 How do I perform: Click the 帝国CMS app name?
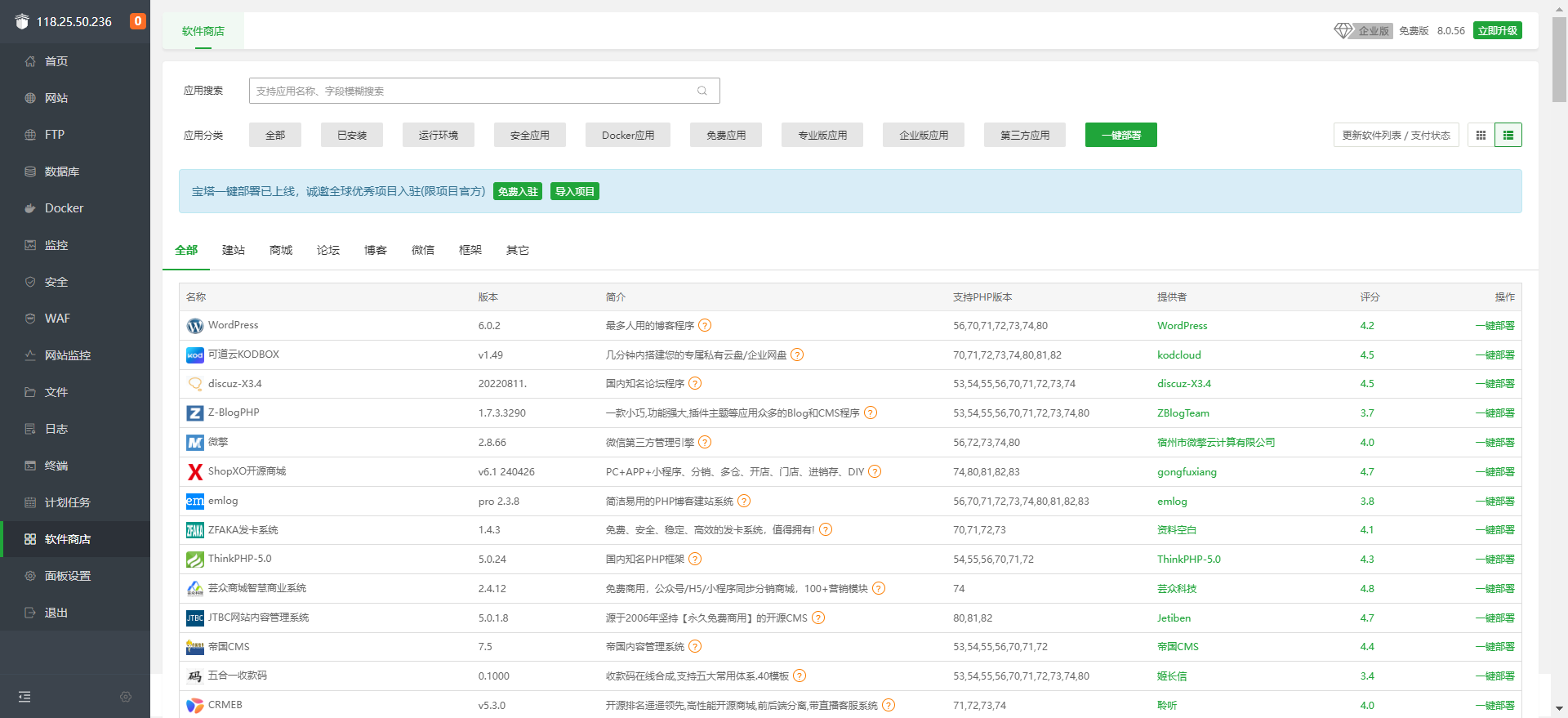pyautogui.click(x=229, y=646)
